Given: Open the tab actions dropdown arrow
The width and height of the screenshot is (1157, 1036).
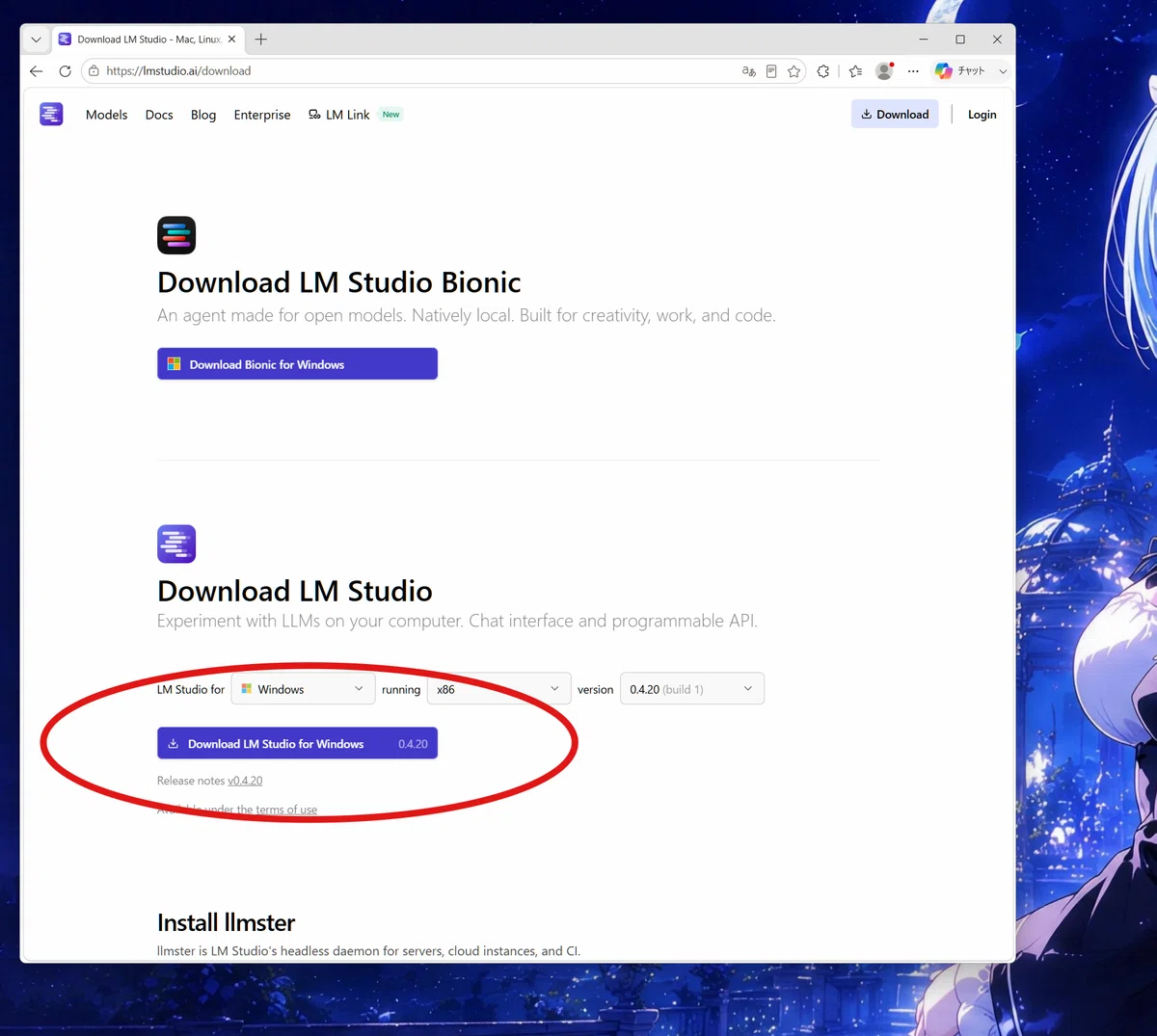Looking at the screenshot, I should tap(36, 40).
